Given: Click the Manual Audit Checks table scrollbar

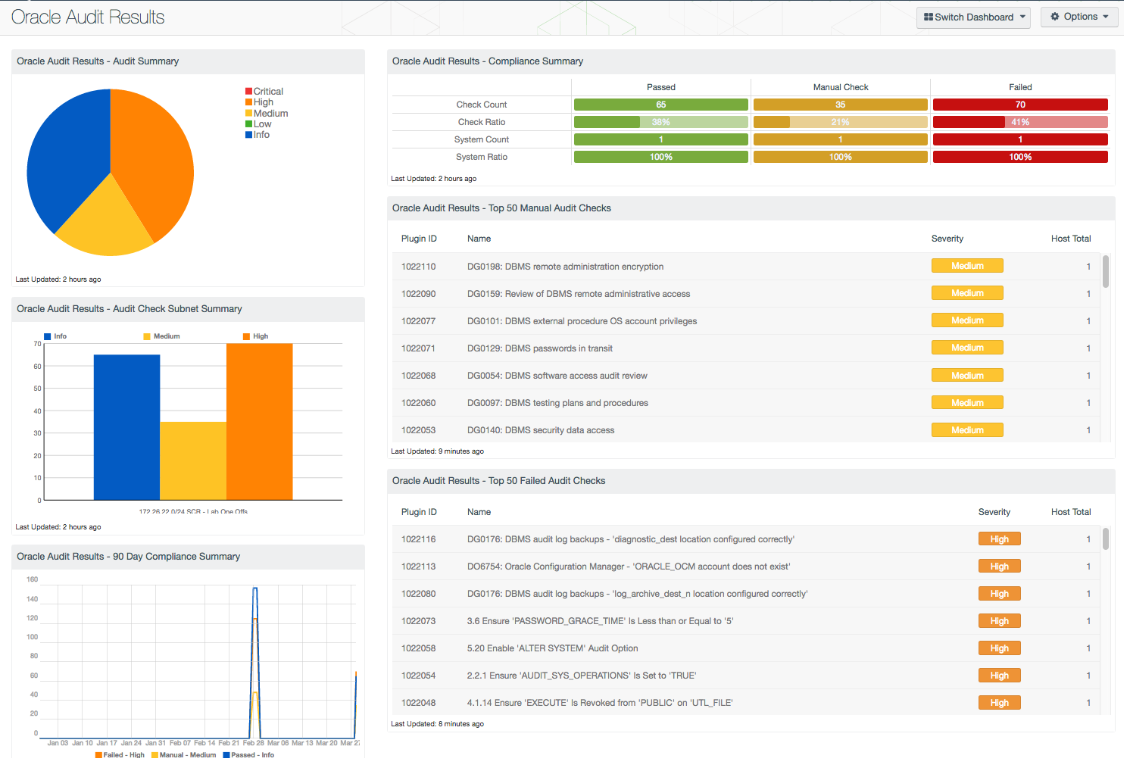Looking at the screenshot, I should coord(1106,271).
